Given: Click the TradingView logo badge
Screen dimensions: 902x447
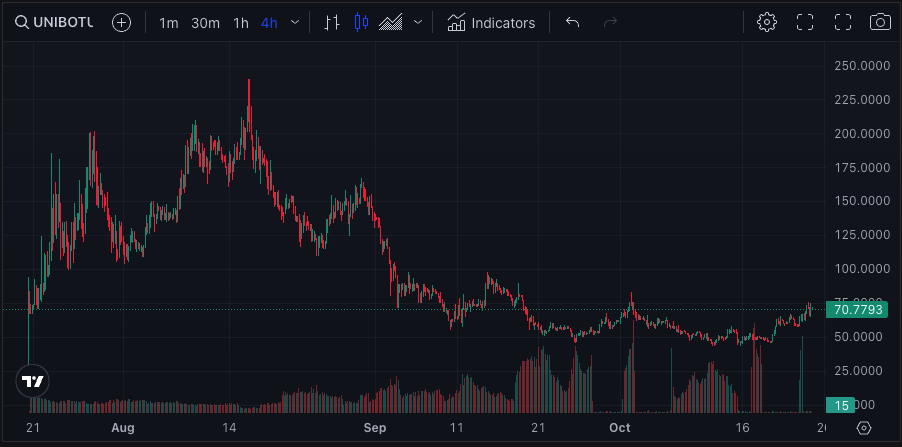Looking at the screenshot, I should click(33, 381).
